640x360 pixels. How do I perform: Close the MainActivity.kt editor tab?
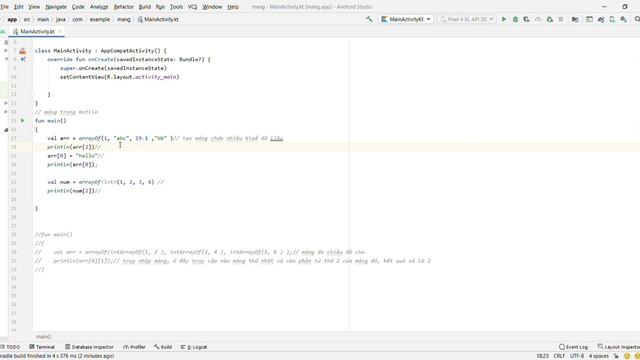[x=60, y=31]
